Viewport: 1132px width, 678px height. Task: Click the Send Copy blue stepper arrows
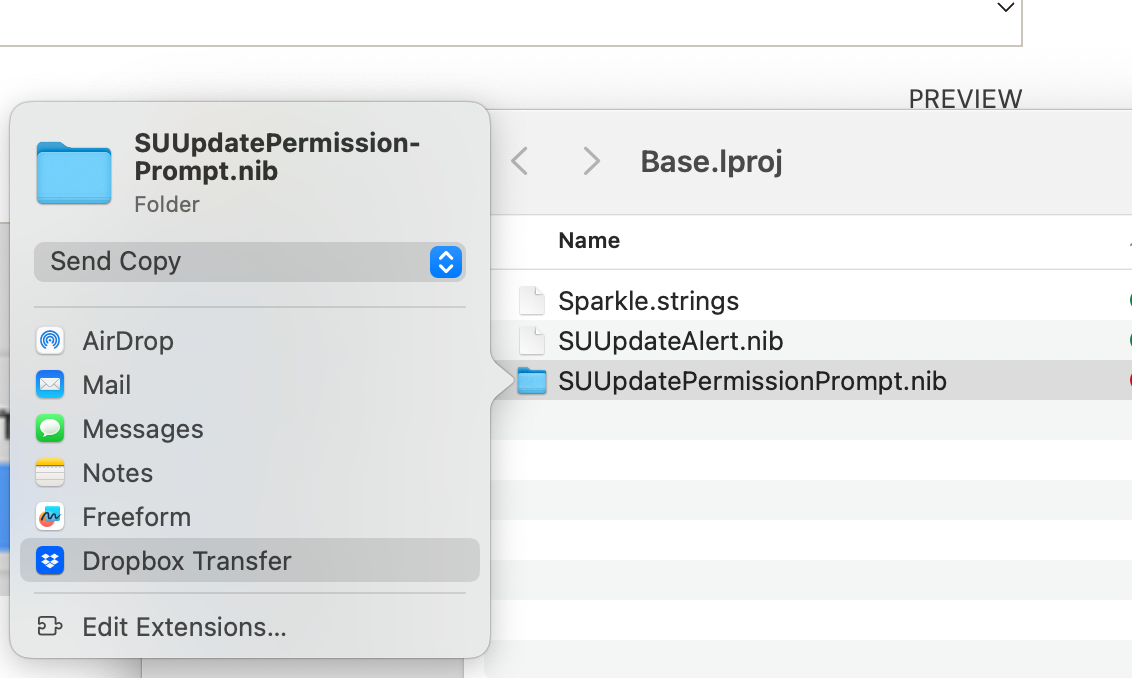click(x=445, y=262)
